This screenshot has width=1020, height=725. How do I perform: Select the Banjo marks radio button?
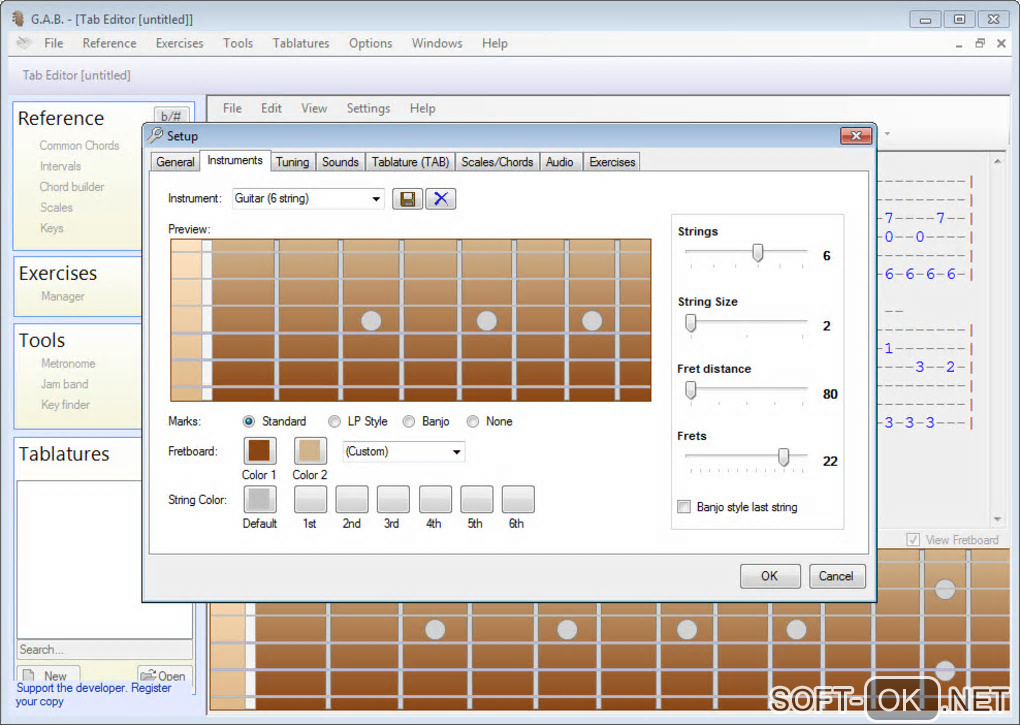[x=409, y=422]
